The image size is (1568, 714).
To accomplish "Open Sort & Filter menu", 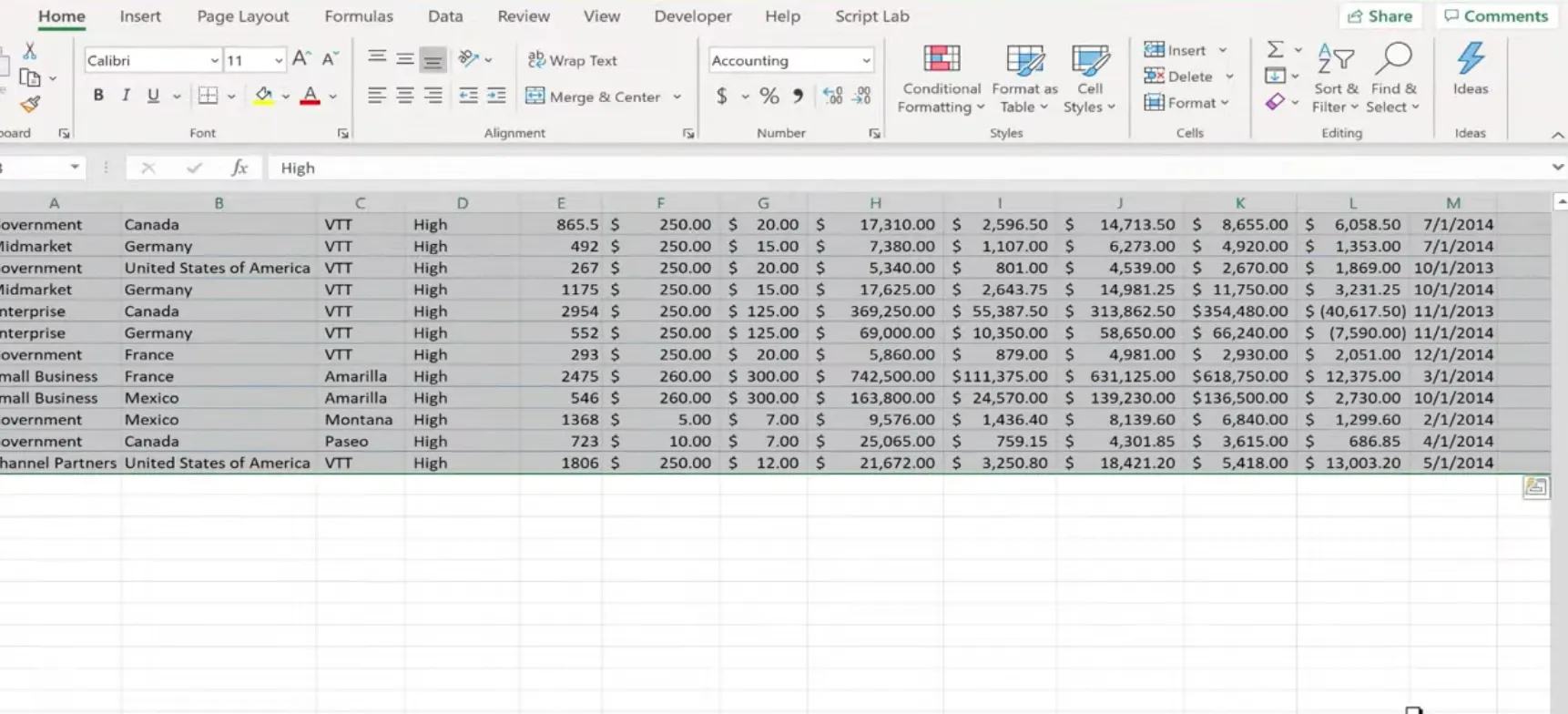I will click(x=1336, y=79).
